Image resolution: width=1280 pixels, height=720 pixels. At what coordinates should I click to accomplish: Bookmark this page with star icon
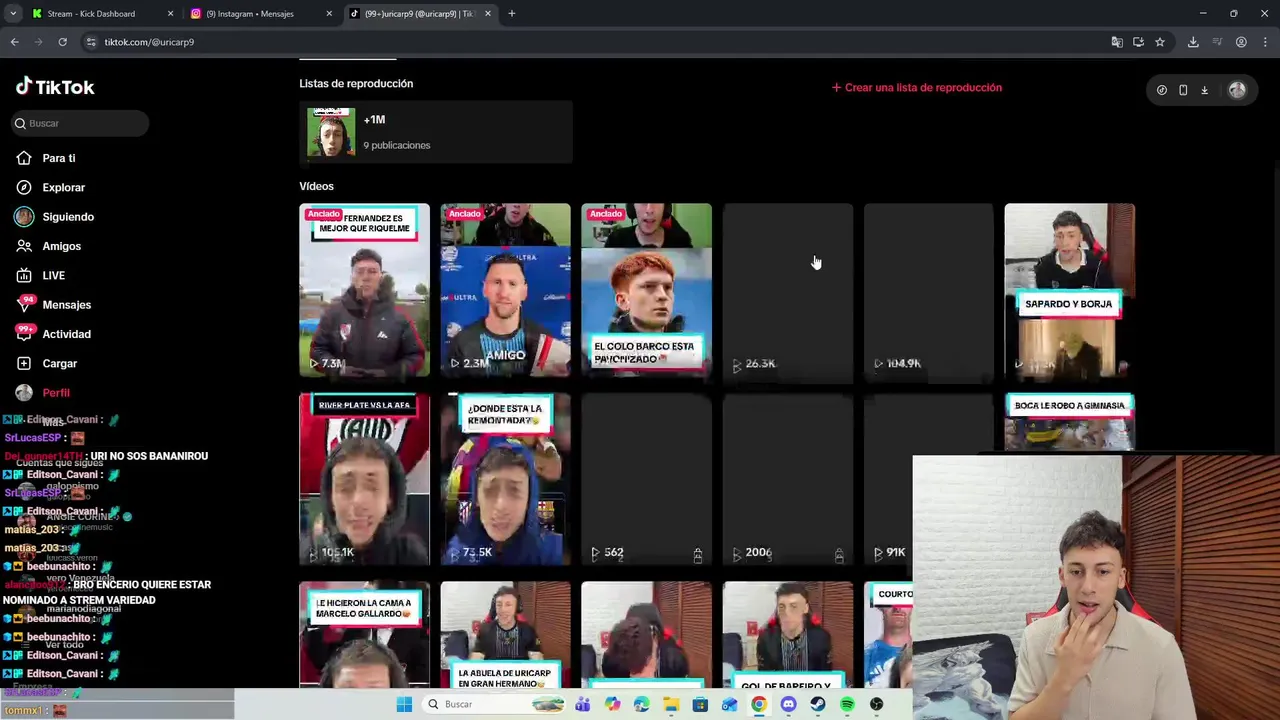coord(1160,42)
